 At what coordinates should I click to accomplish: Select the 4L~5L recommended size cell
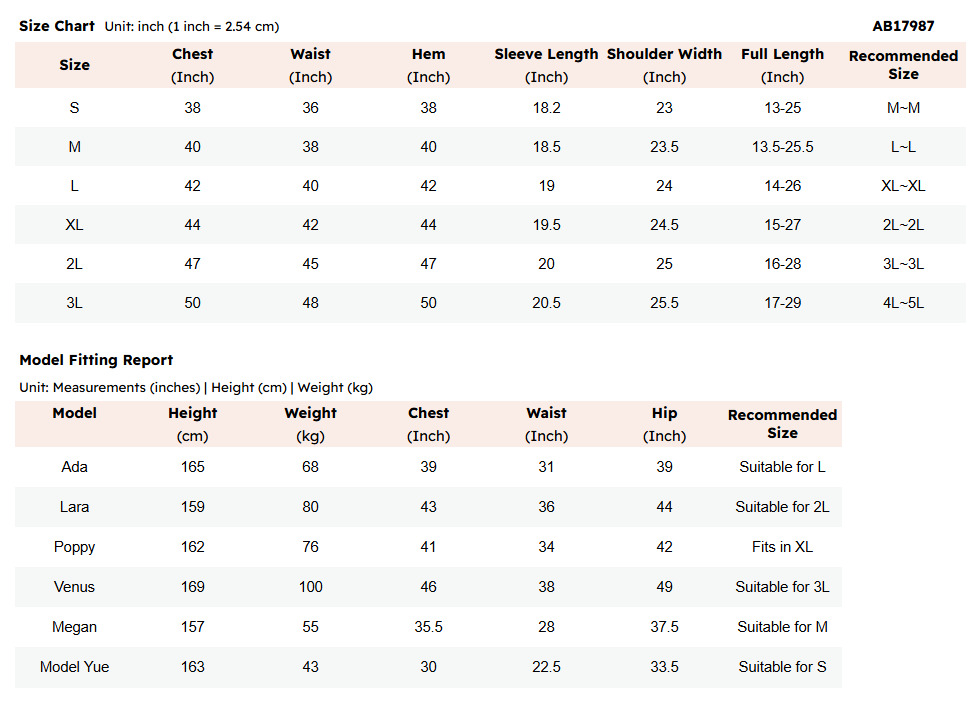coord(903,303)
